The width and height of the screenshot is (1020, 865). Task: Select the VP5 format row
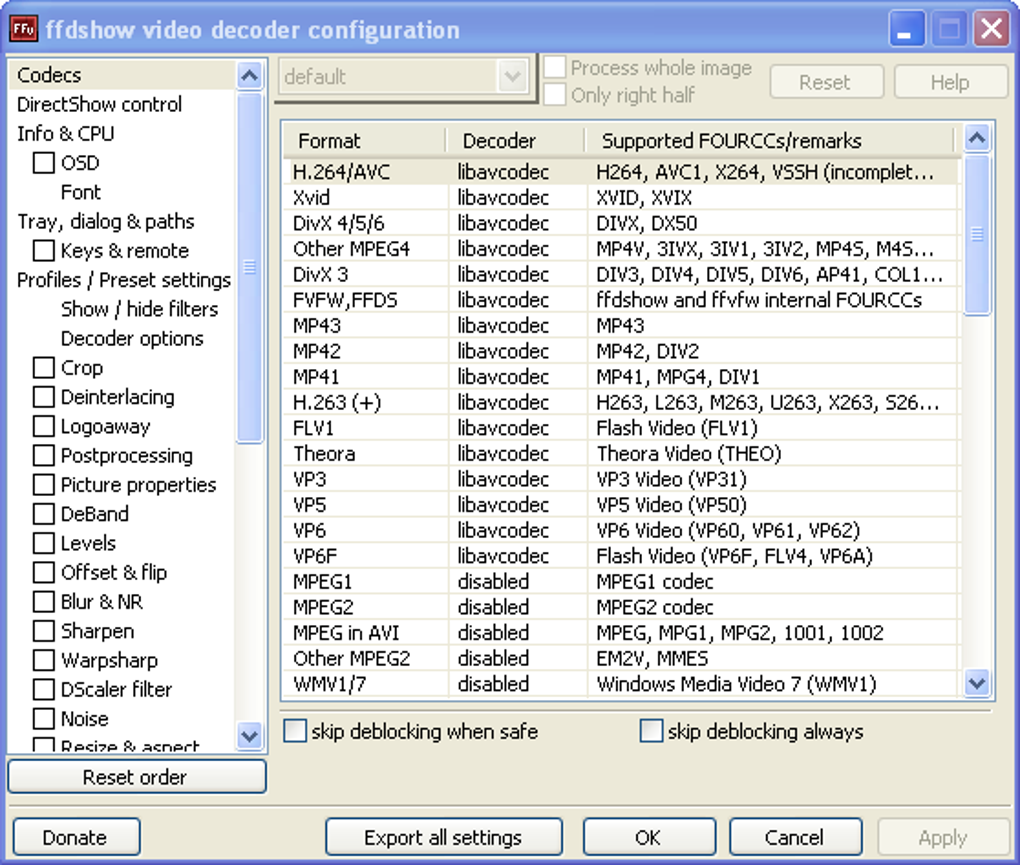pos(621,505)
